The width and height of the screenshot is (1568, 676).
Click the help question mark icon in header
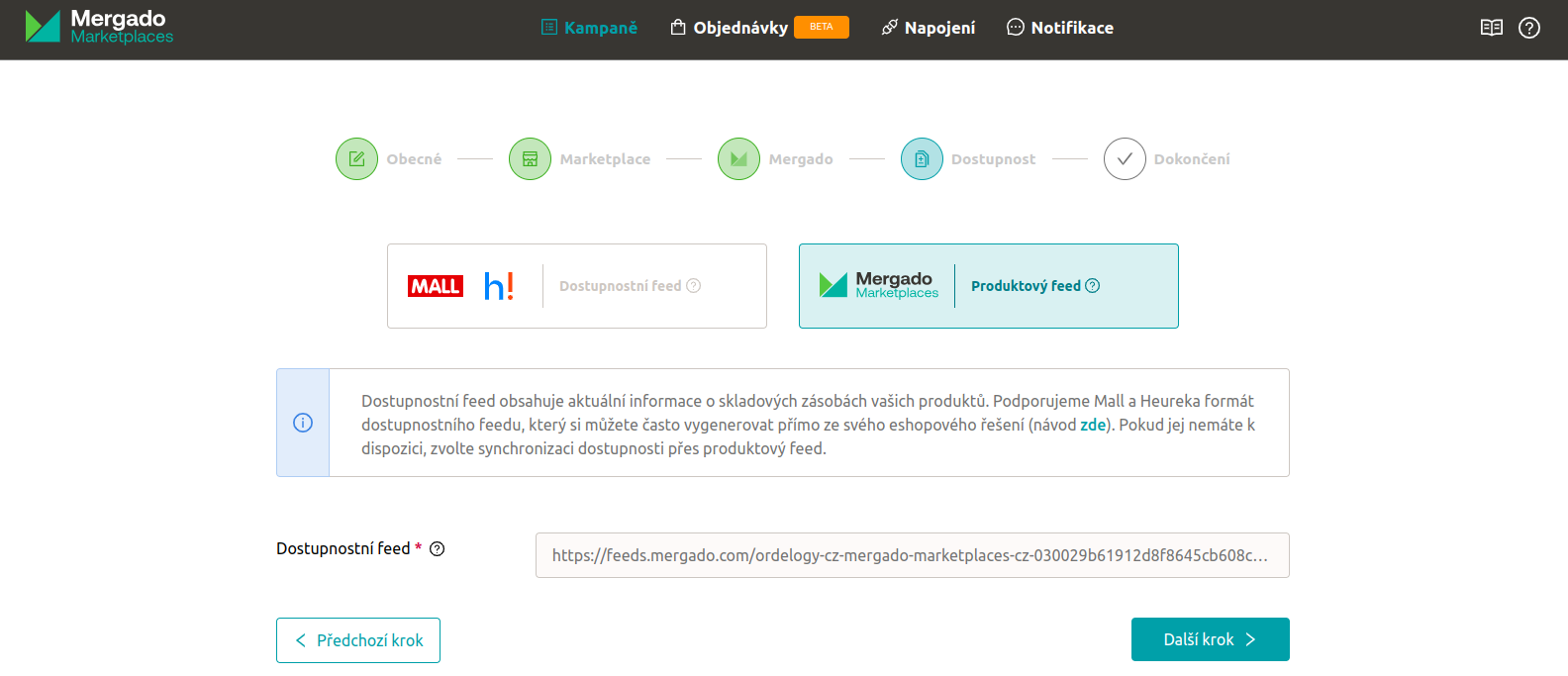(1528, 28)
